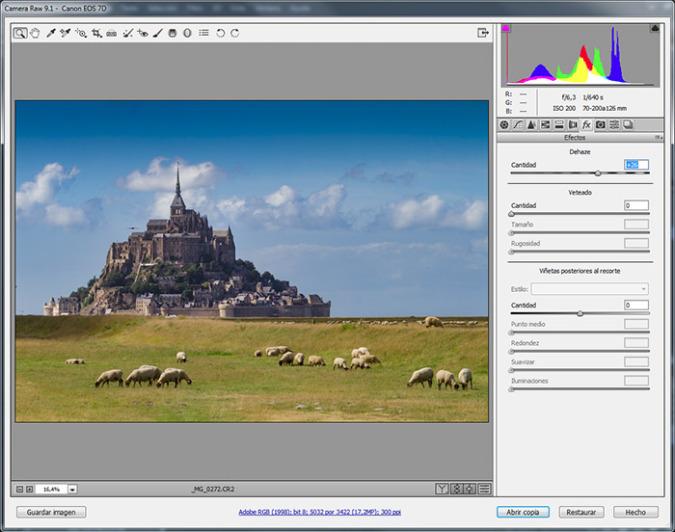This screenshot has height=532, width=675.
Task: Click the Veteado Cantidad value field
Action: (636, 205)
